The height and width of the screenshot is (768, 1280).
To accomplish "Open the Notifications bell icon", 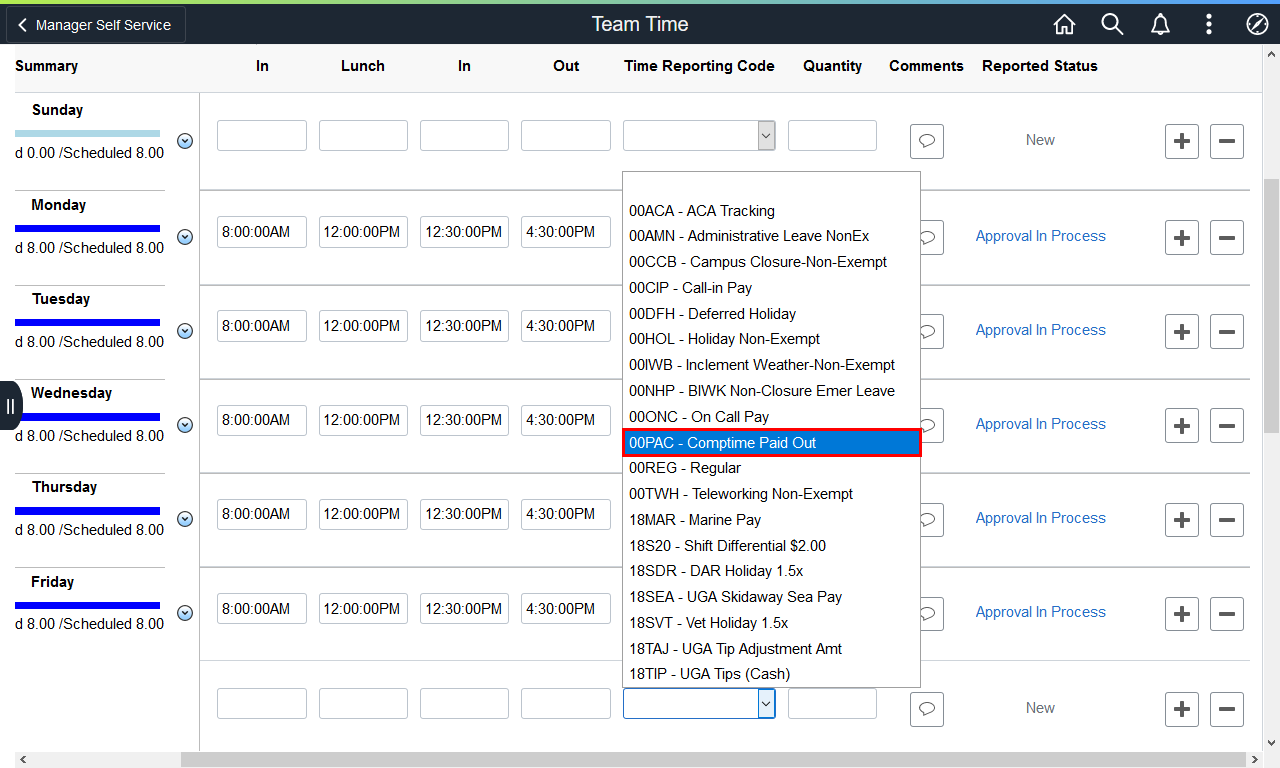I will (x=1160, y=25).
